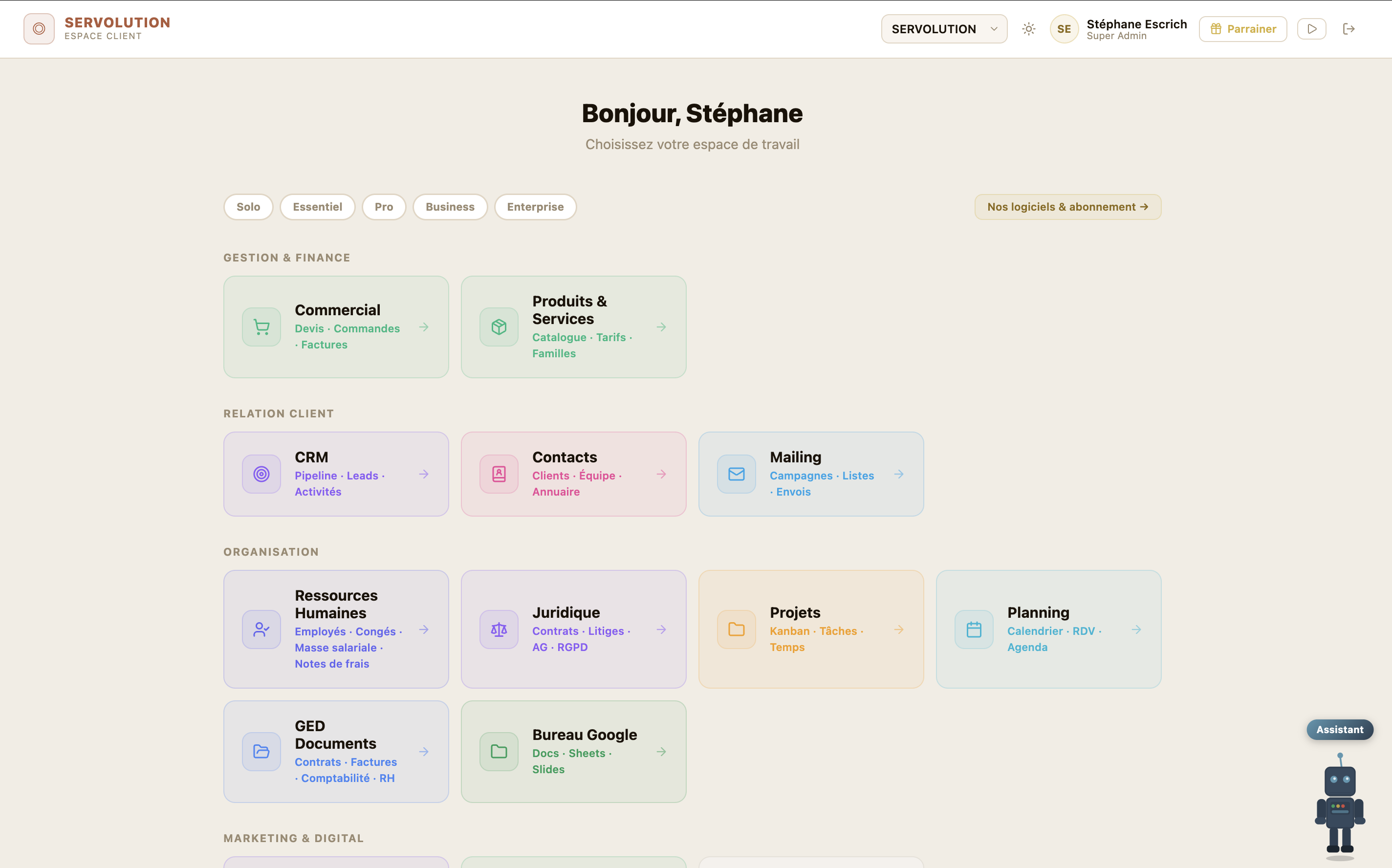Click the Parrainer button

[x=1242, y=29]
